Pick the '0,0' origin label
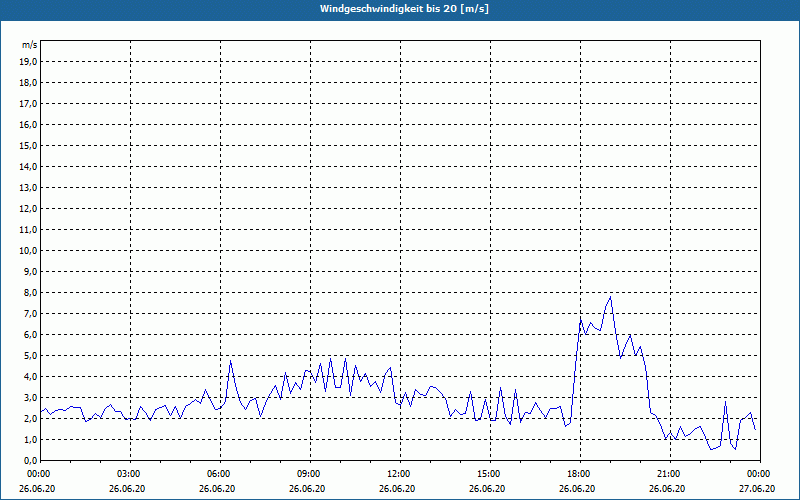Viewport: 800px width, 500px height. pos(30,460)
